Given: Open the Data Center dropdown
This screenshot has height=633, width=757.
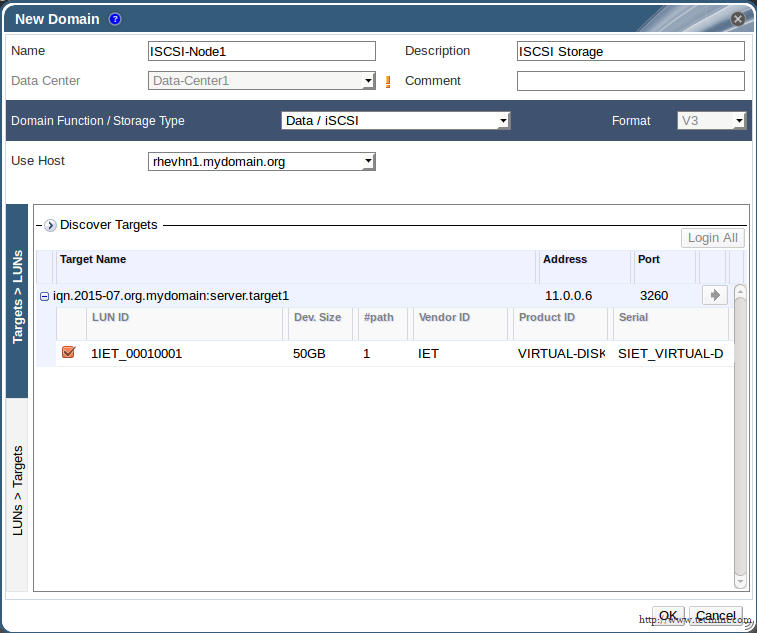Looking at the screenshot, I should coord(262,81).
